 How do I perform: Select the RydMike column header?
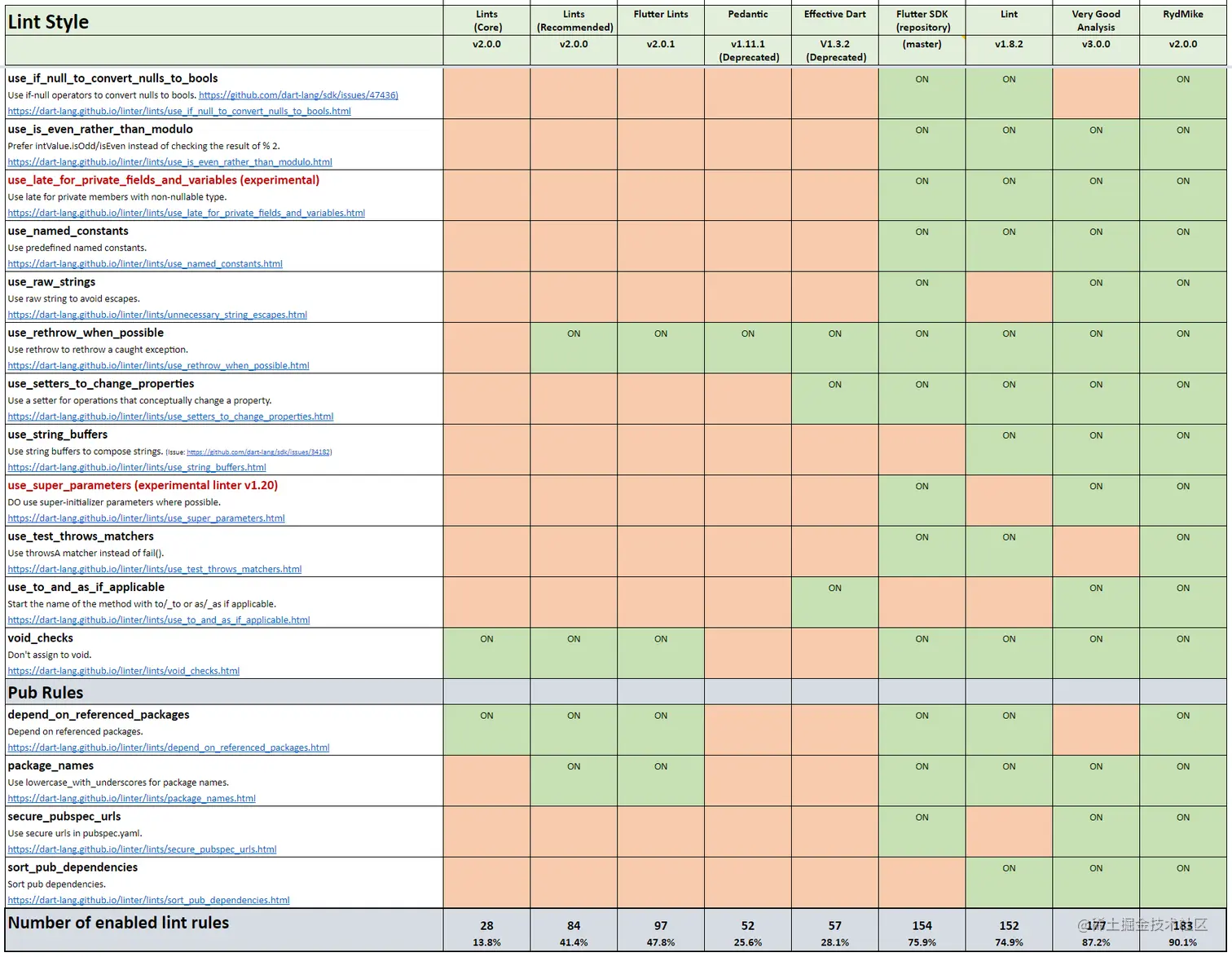click(x=1183, y=21)
